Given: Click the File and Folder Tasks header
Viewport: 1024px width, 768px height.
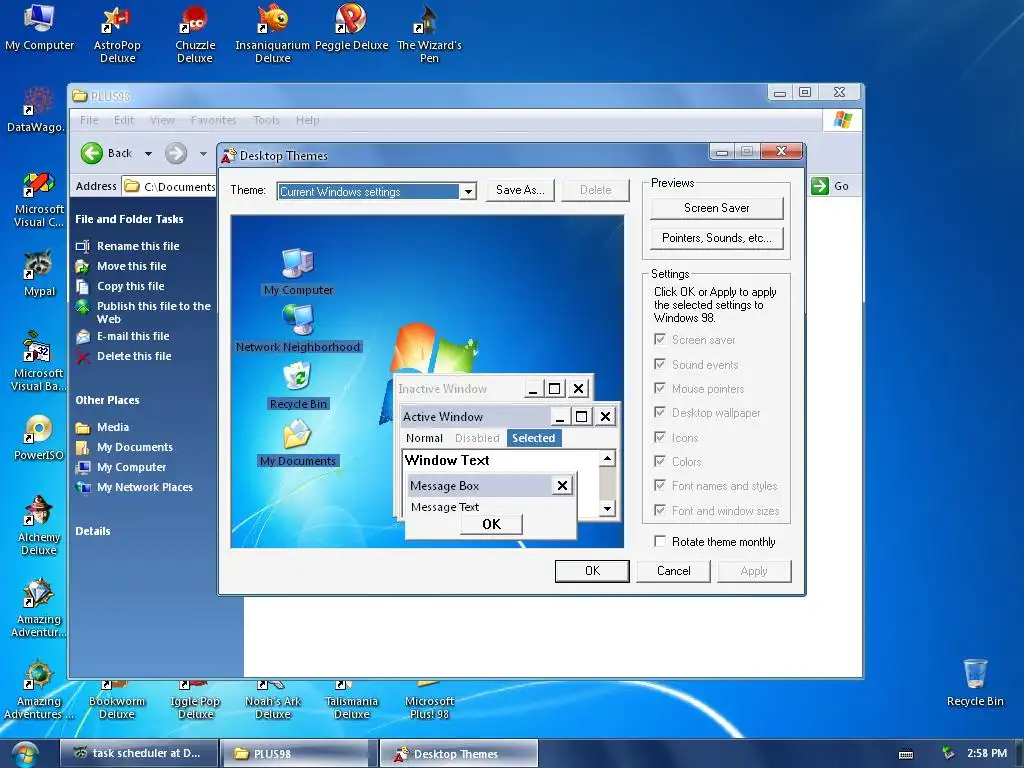Looking at the screenshot, I should (x=129, y=219).
